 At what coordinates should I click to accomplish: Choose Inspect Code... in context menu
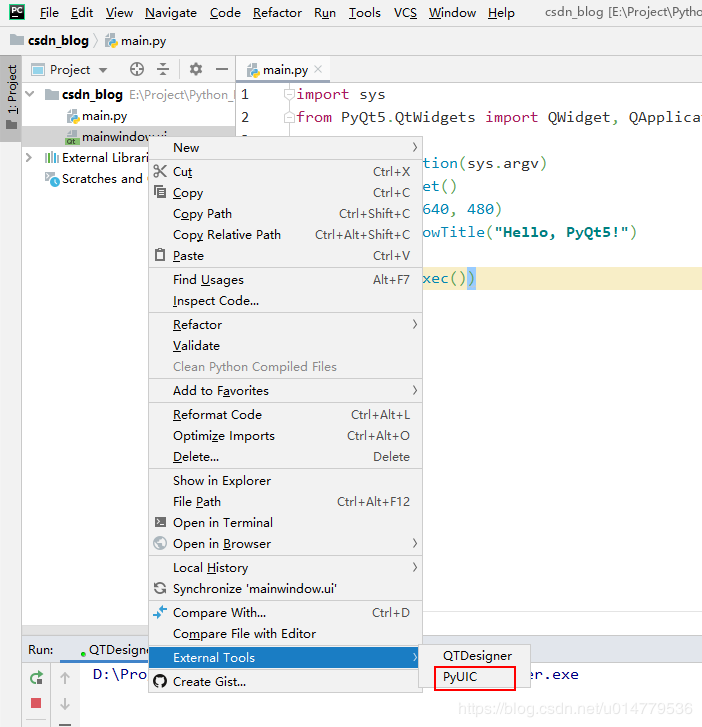285,300
